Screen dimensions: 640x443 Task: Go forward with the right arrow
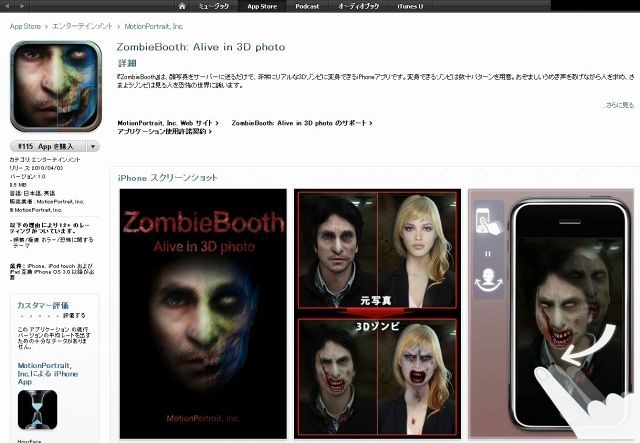(x=22, y=6)
